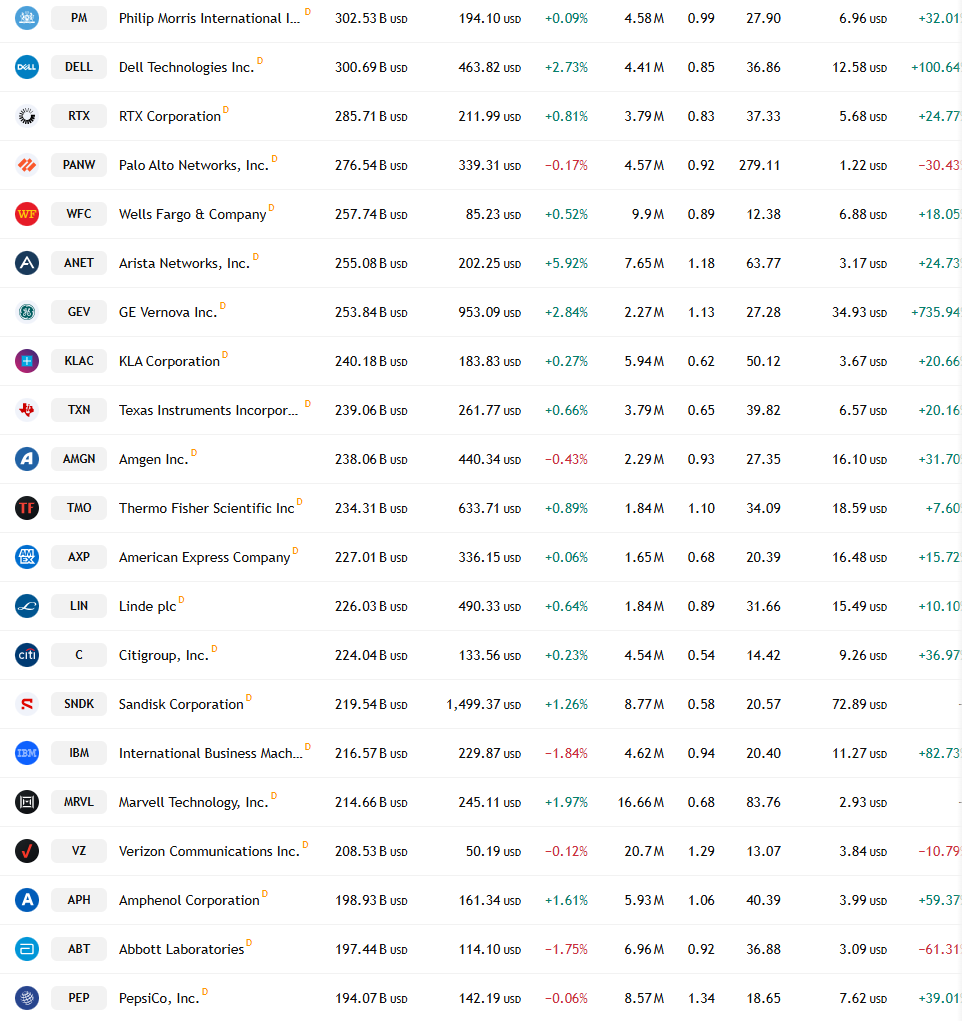The height and width of the screenshot is (1021, 962).
Task: Select Arista change value +5.92%
Action: point(566,263)
